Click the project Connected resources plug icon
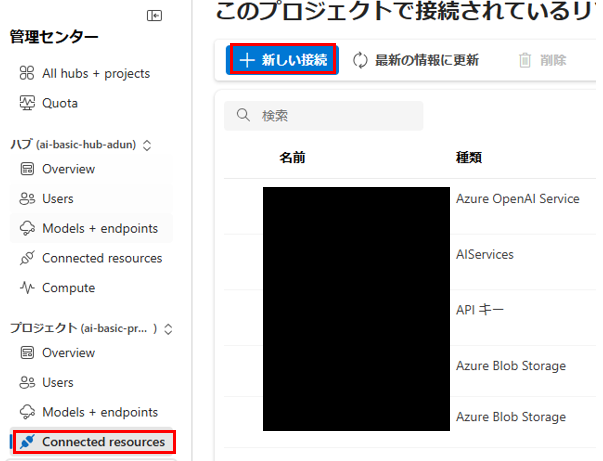The height and width of the screenshot is (461, 603). point(27,441)
